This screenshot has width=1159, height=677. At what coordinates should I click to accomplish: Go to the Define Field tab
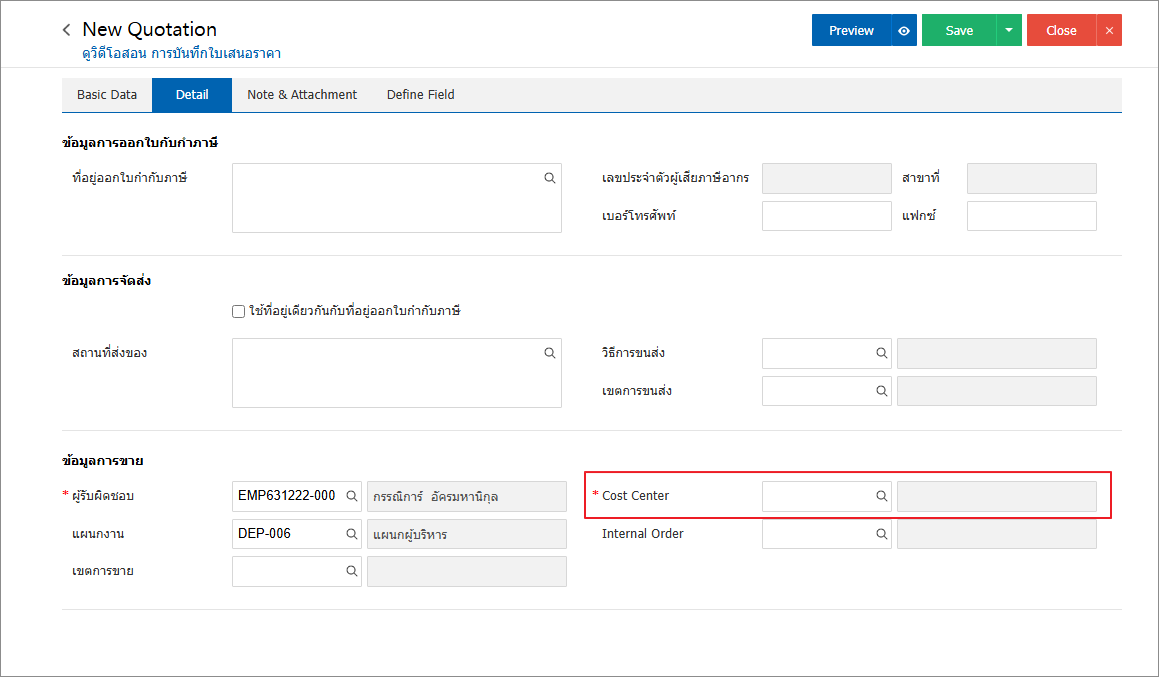[x=421, y=95]
